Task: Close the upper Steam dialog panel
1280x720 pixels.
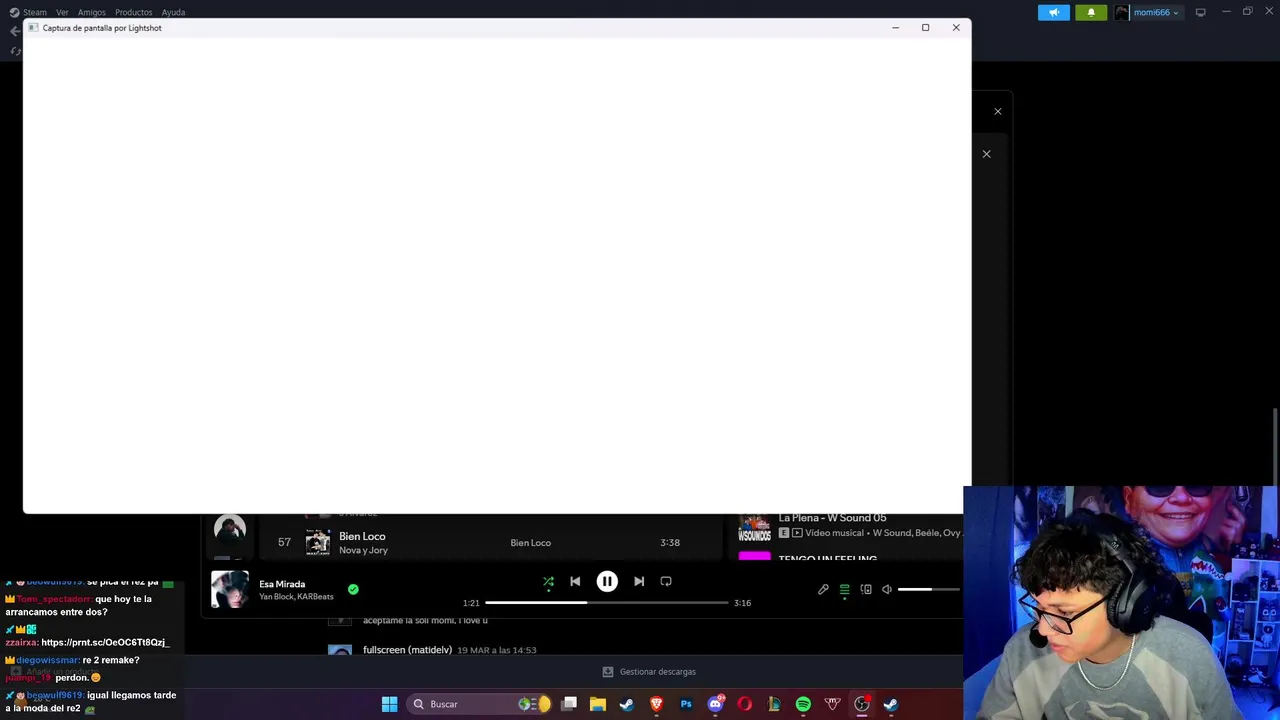Action: (997, 111)
